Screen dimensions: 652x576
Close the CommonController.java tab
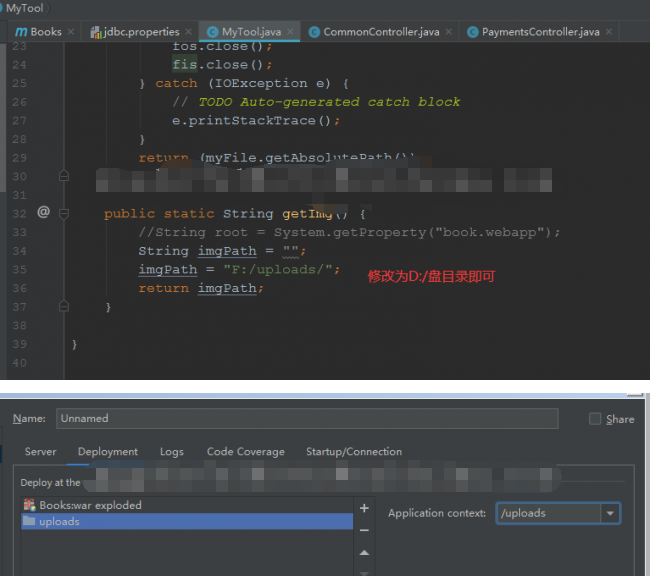click(449, 32)
